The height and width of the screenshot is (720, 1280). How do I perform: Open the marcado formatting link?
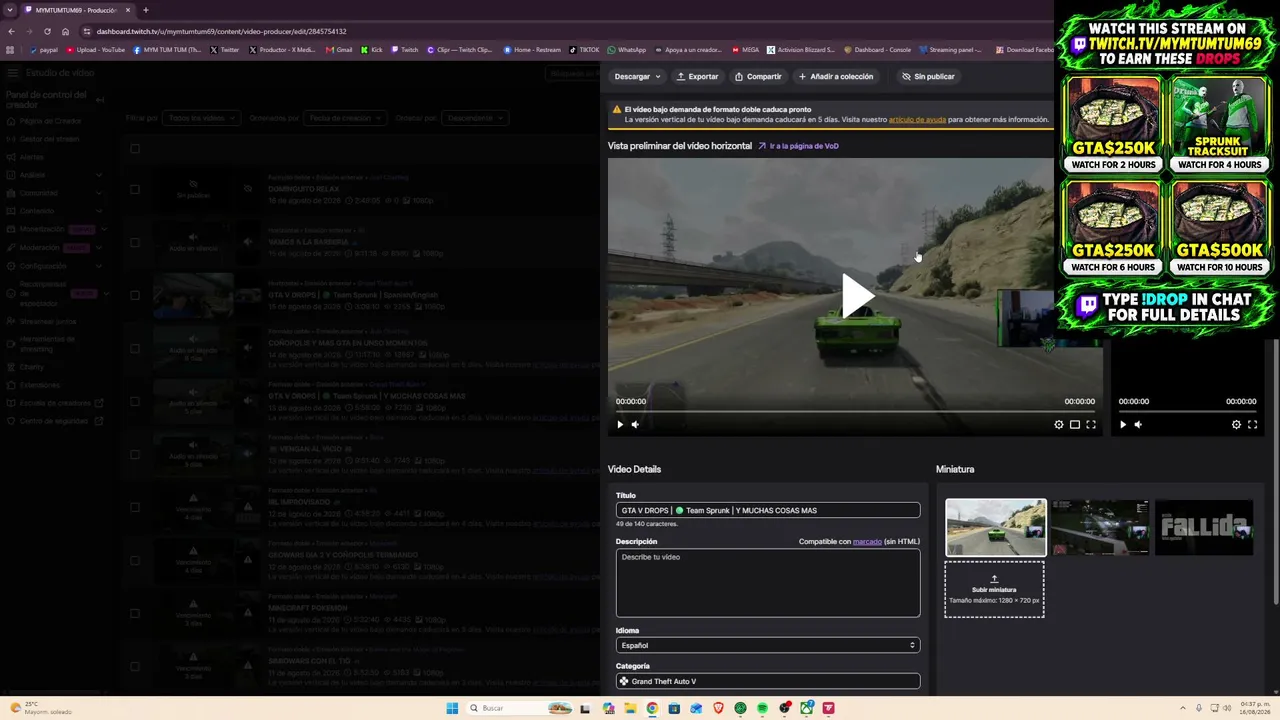tap(867, 541)
